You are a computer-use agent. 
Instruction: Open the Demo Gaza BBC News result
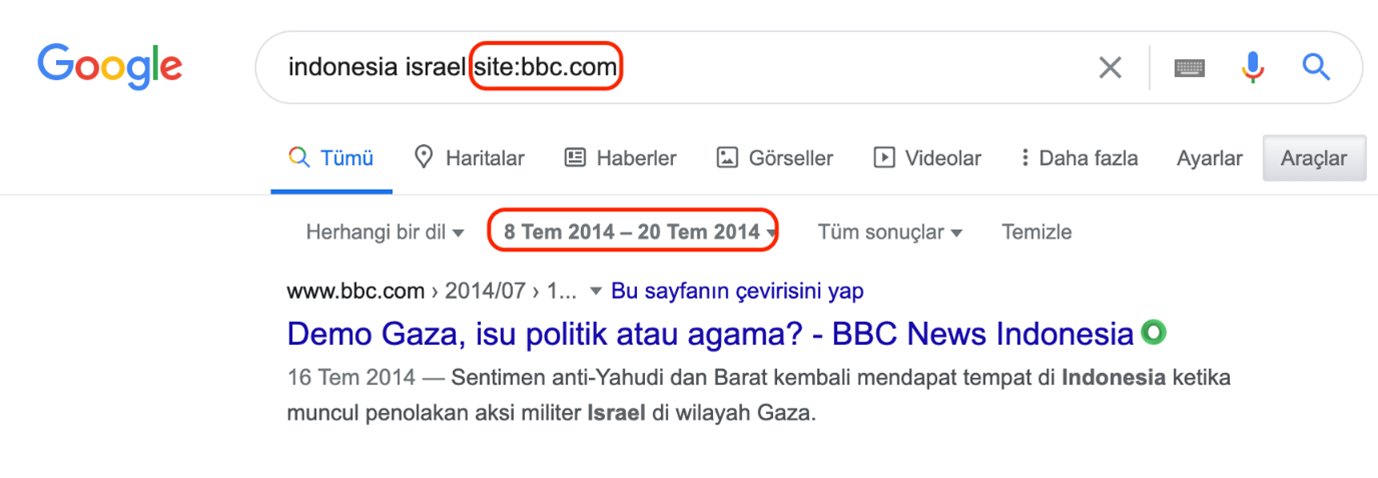point(710,333)
